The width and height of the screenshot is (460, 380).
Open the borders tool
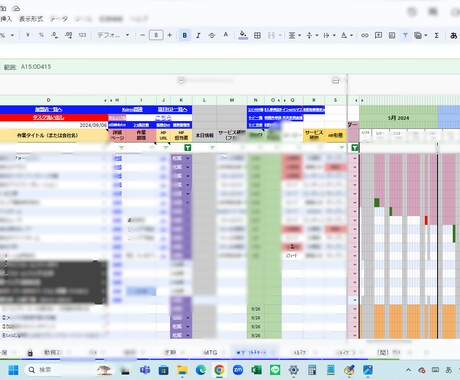257,35
